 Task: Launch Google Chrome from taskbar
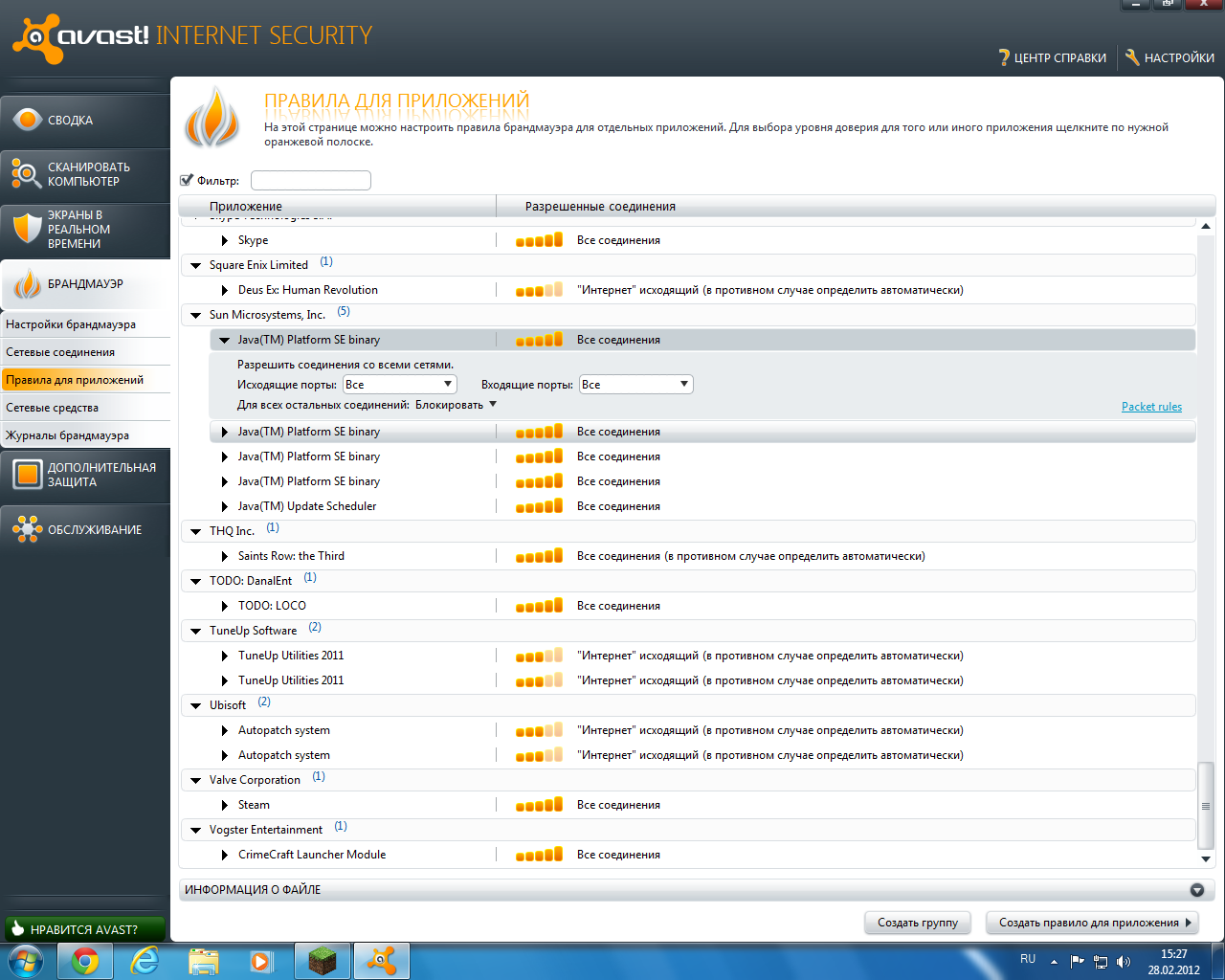click(85, 961)
